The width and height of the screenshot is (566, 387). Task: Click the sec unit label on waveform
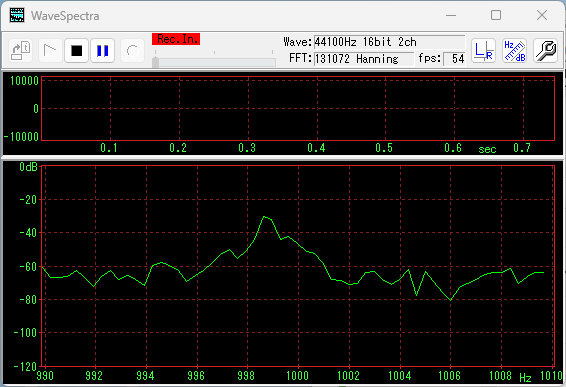(487, 149)
